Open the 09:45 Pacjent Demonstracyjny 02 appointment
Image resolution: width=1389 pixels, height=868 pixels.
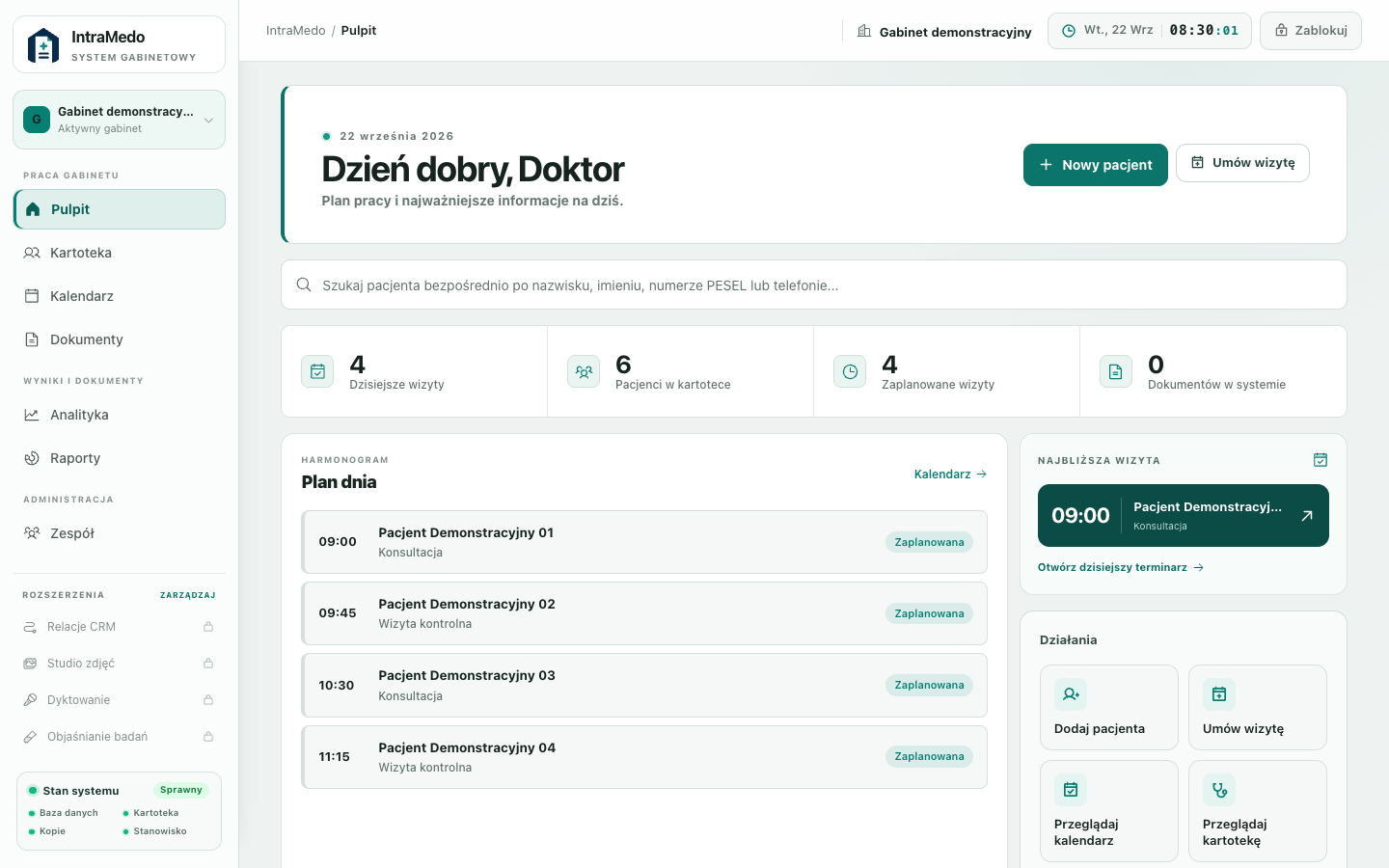pyautogui.click(x=644, y=613)
